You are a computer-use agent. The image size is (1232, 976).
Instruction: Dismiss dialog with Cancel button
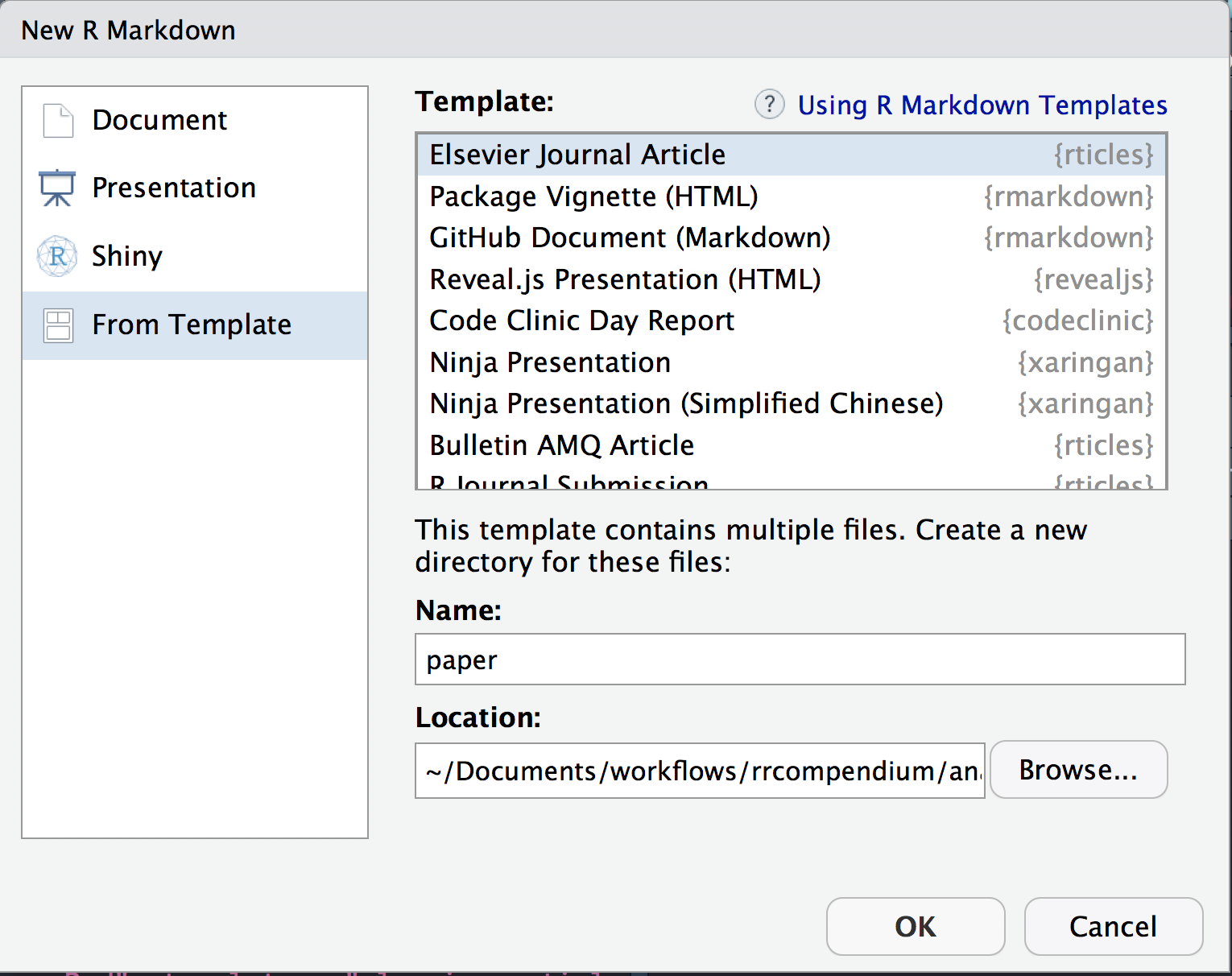tap(1113, 927)
